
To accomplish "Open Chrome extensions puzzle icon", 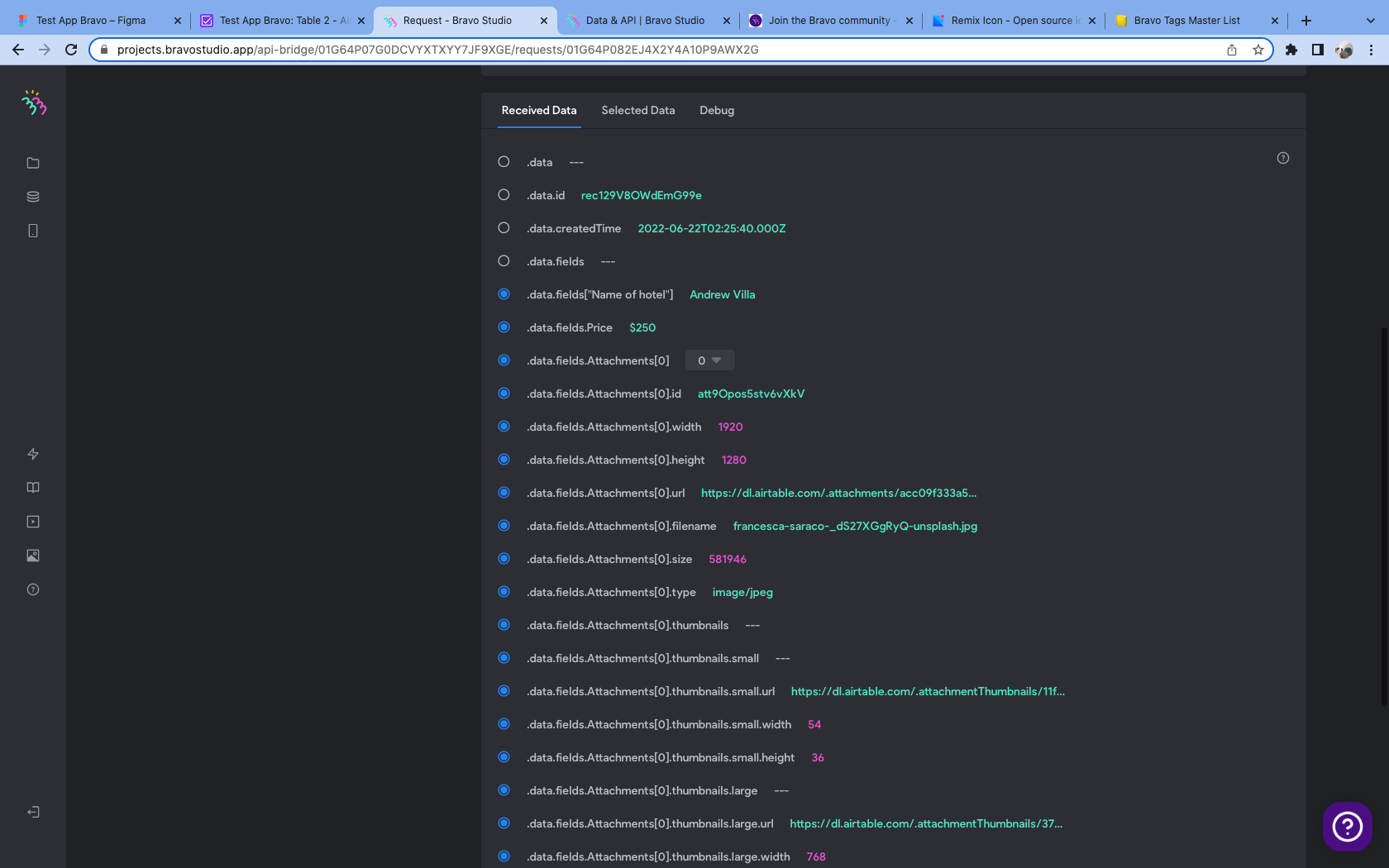I will (x=1291, y=50).
